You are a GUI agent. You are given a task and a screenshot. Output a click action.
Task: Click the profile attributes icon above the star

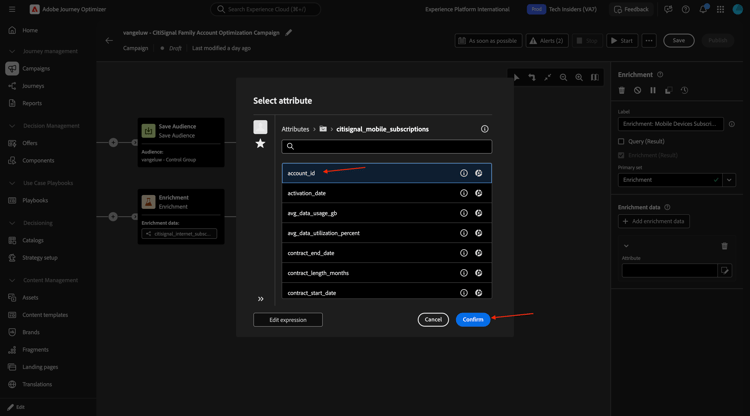pos(260,127)
